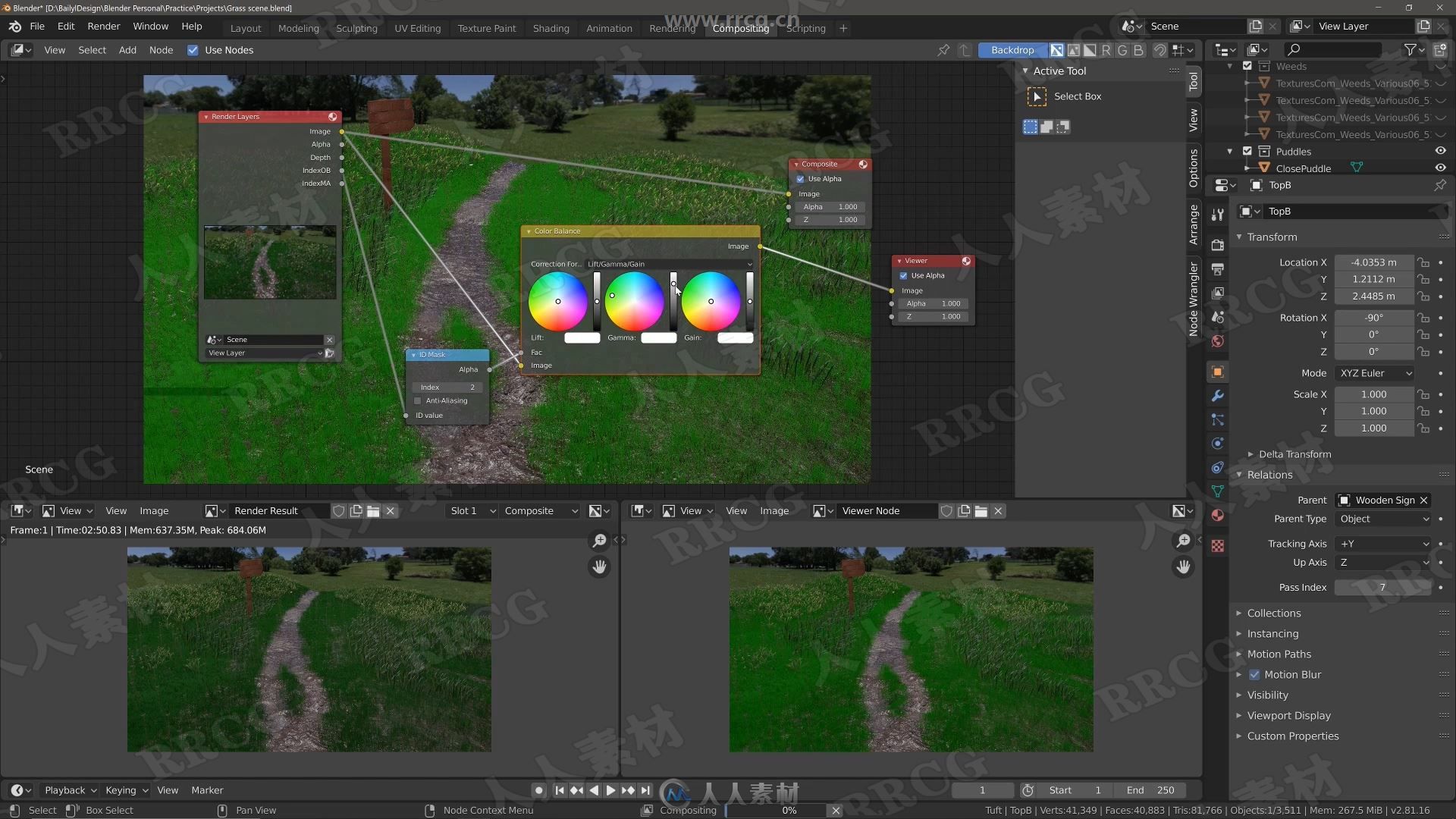This screenshot has height=819, width=1456.
Task: Enable Use Alpha in Composite node
Action: pyautogui.click(x=800, y=178)
